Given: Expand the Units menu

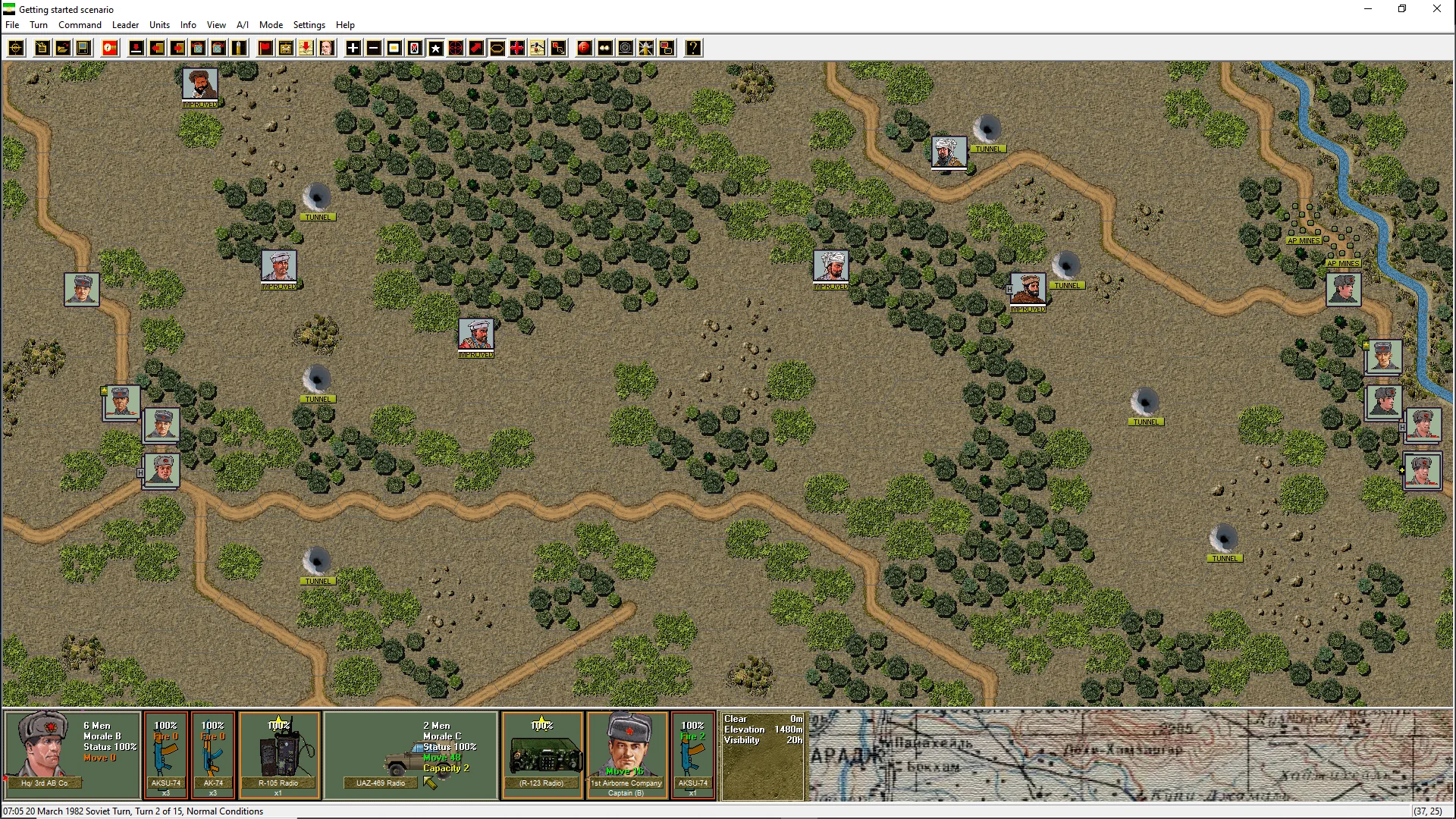Looking at the screenshot, I should [x=159, y=25].
